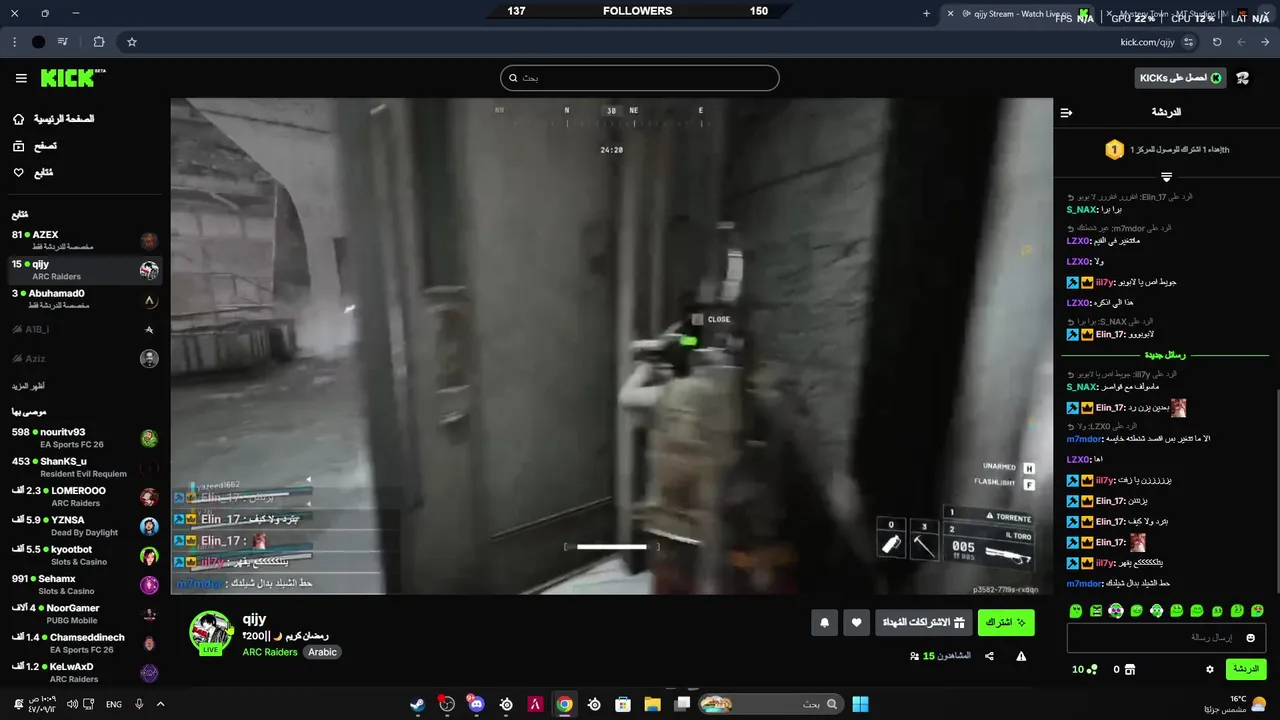Click the viewers count icon
Image resolution: width=1280 pixels, height=720 pixels.
(x=914, y=656)
